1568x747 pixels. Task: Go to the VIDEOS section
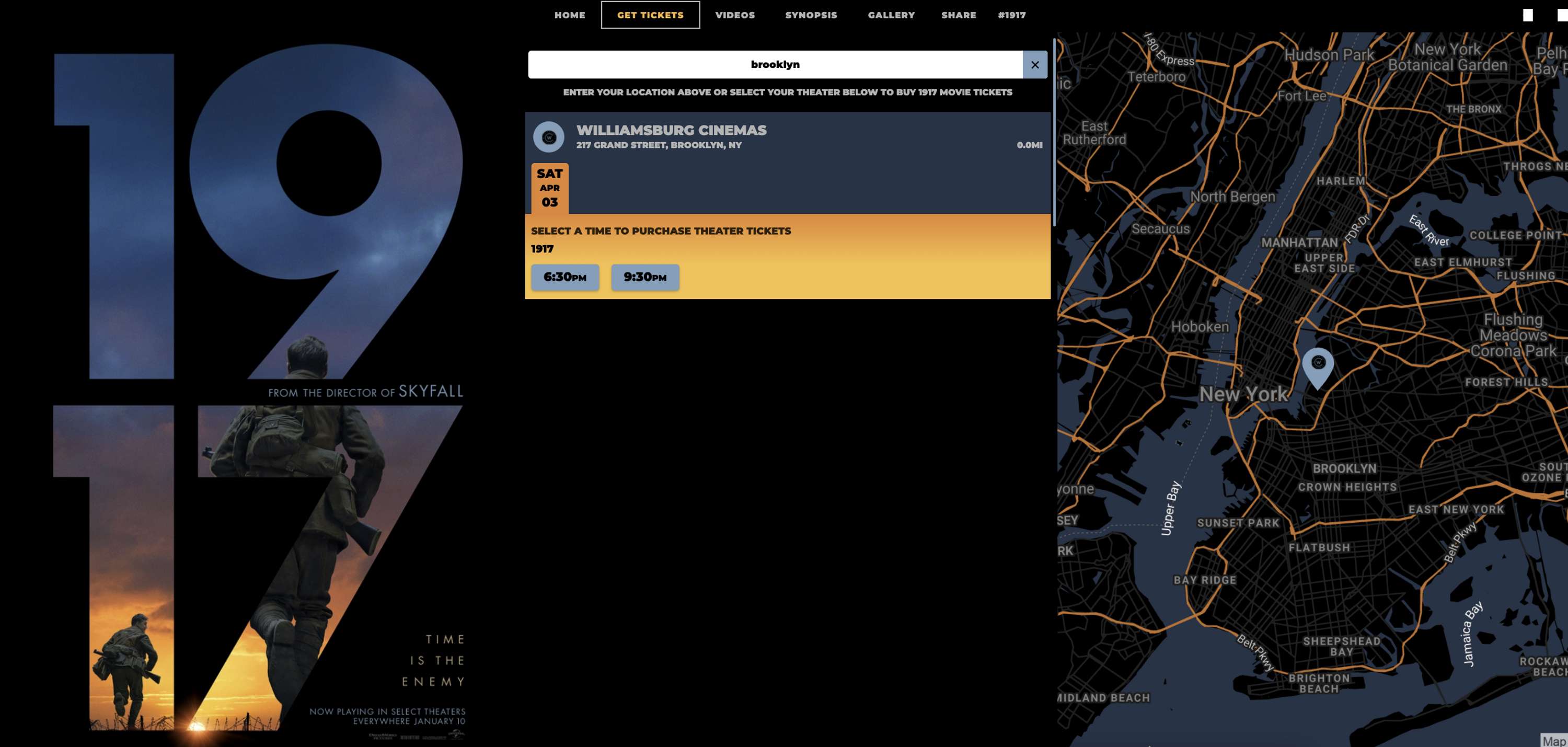click(735, 15)
